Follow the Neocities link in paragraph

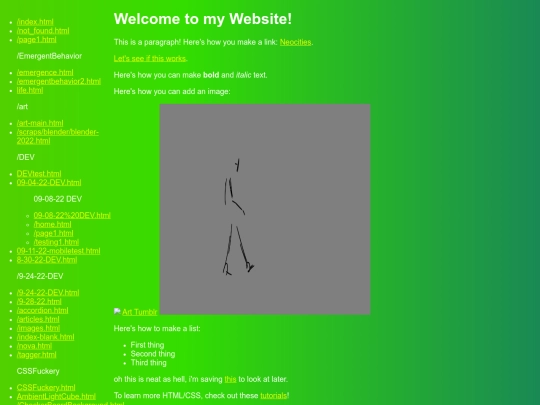[295, 42]
